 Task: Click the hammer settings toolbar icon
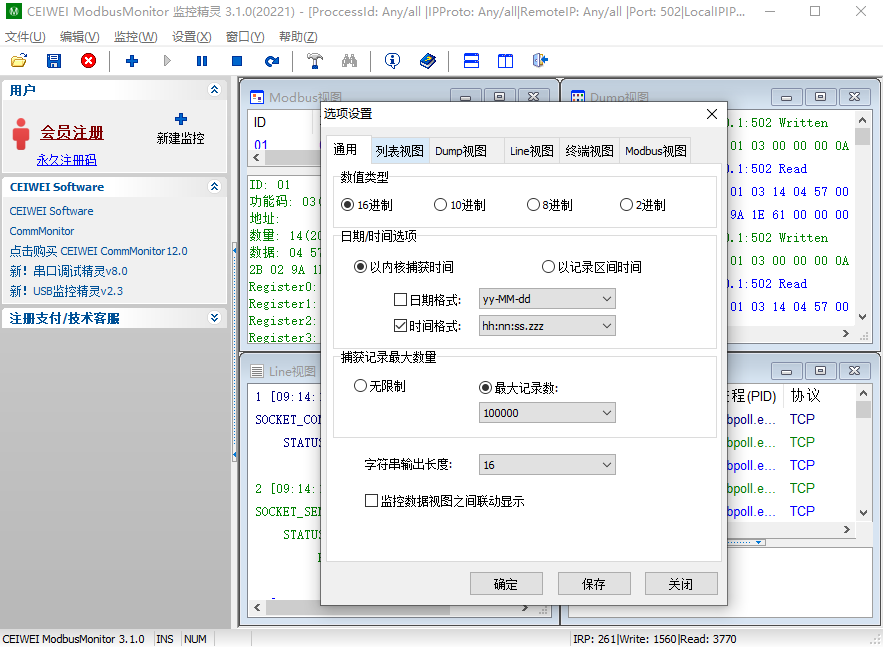point(315,61)
